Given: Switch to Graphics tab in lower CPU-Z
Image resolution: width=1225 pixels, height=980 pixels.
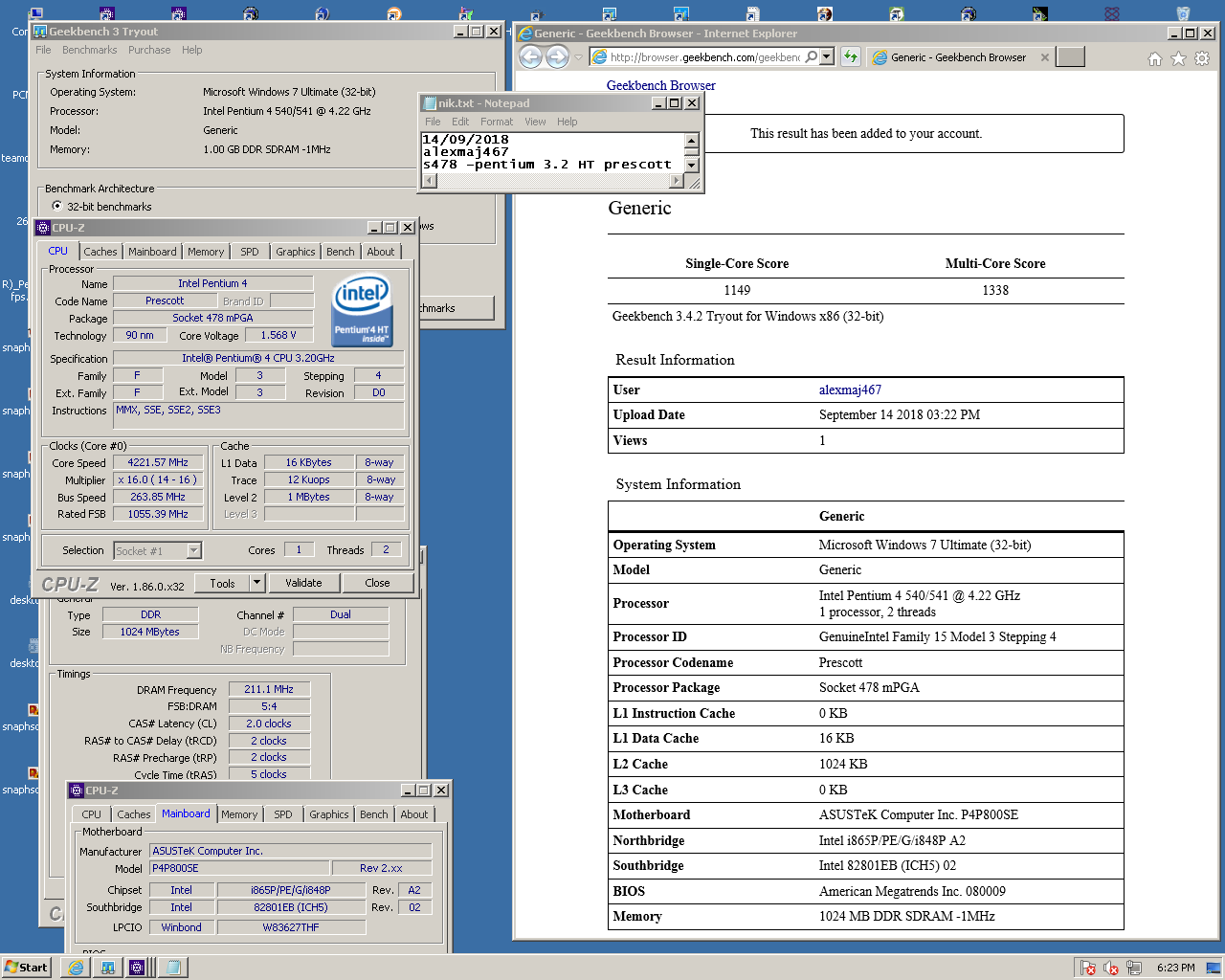Looking at the screenshot, I should tap(329, 814).
